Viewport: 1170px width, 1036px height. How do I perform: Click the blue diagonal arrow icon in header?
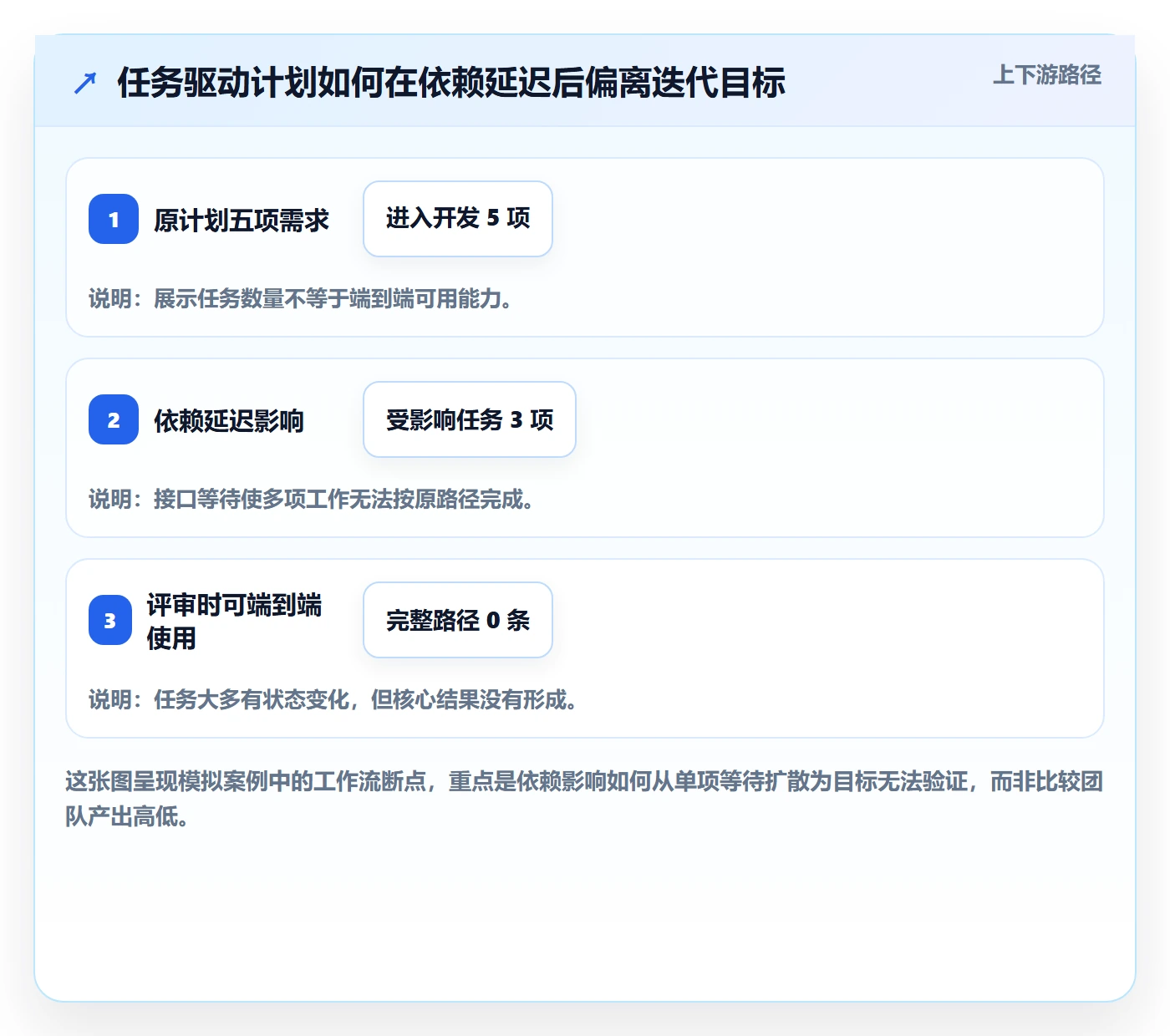85,83
